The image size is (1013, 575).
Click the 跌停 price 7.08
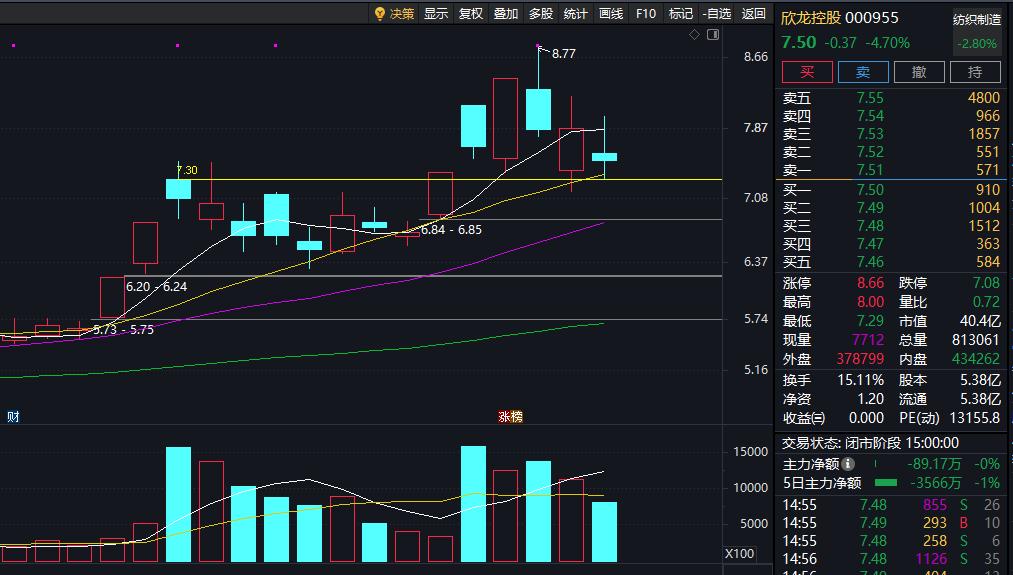987,283
